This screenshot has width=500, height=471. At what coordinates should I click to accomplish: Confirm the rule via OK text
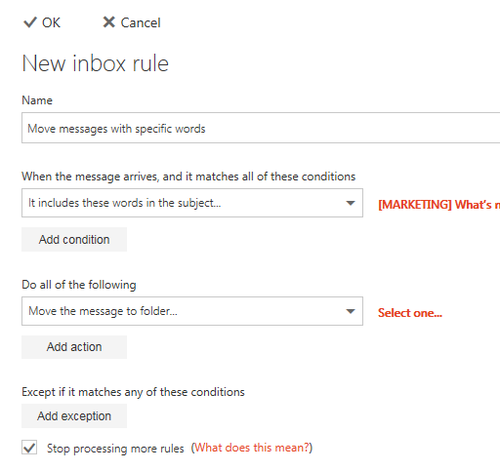point(51,23)
